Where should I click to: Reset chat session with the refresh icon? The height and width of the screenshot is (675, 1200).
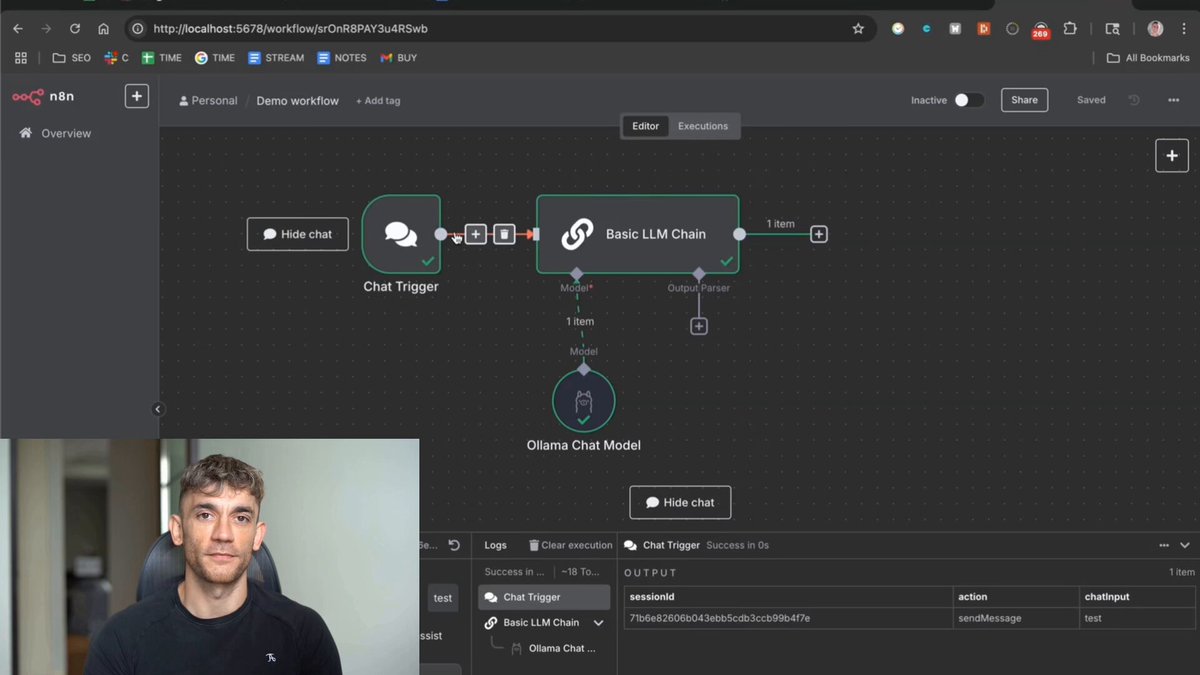[x=454, y=545]
